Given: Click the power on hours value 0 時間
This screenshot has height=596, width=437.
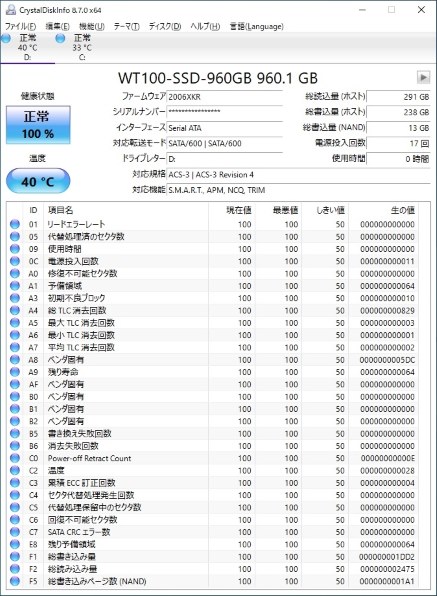Looking at the screenshot, I should pos(398,159).
